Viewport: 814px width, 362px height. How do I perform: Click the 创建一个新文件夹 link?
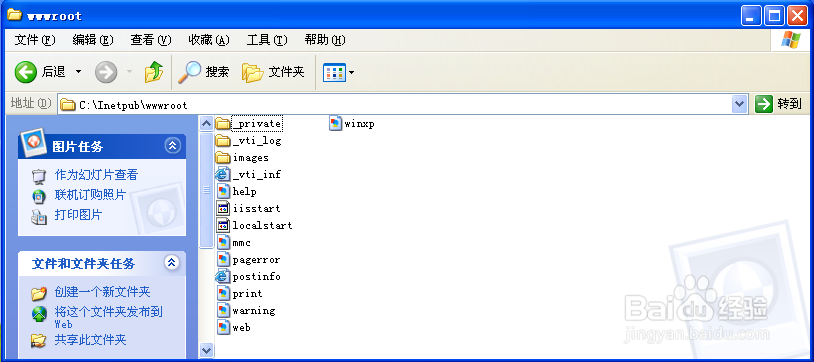coord(102,292)
